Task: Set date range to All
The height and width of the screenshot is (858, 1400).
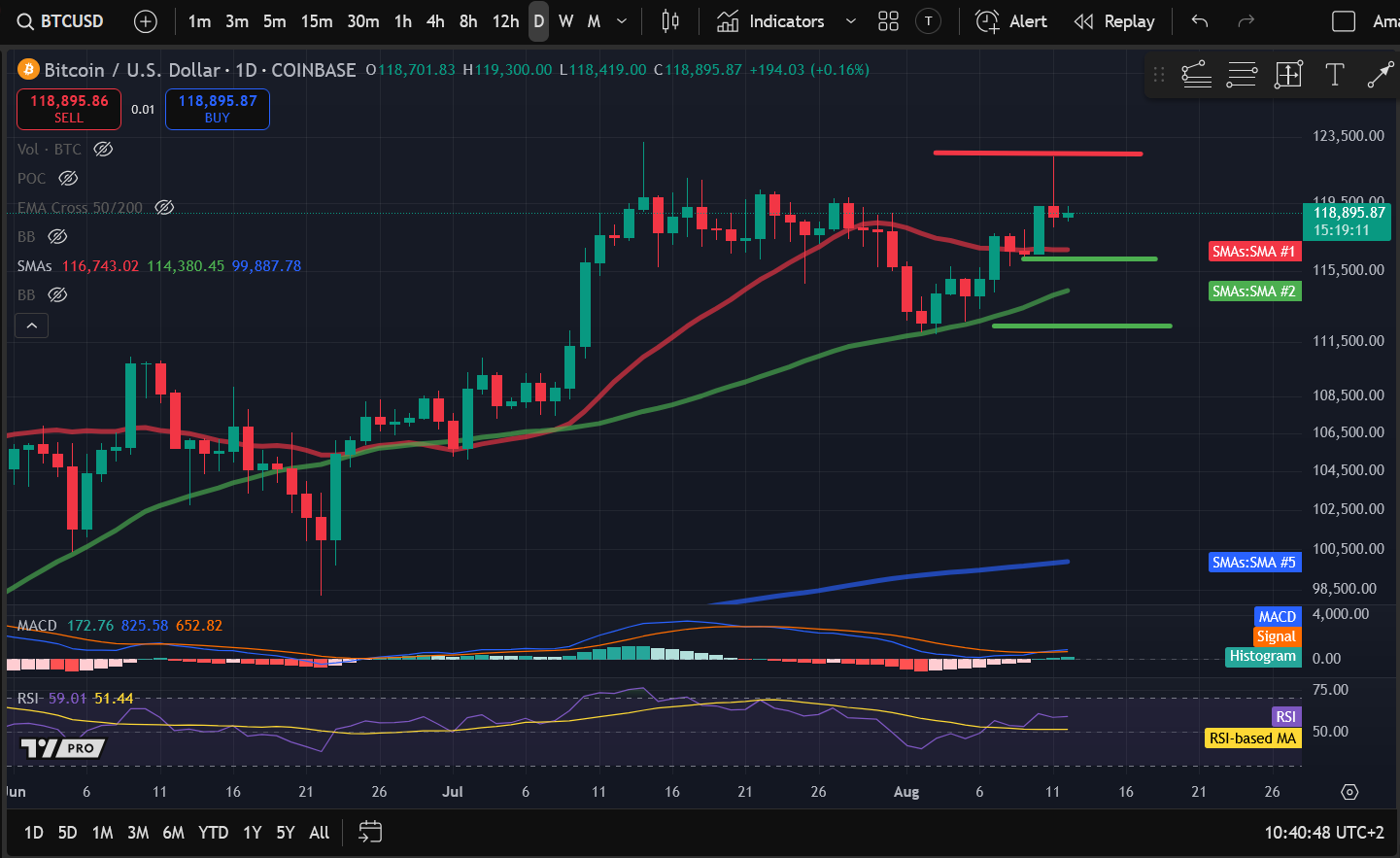Action: (319, 833)
